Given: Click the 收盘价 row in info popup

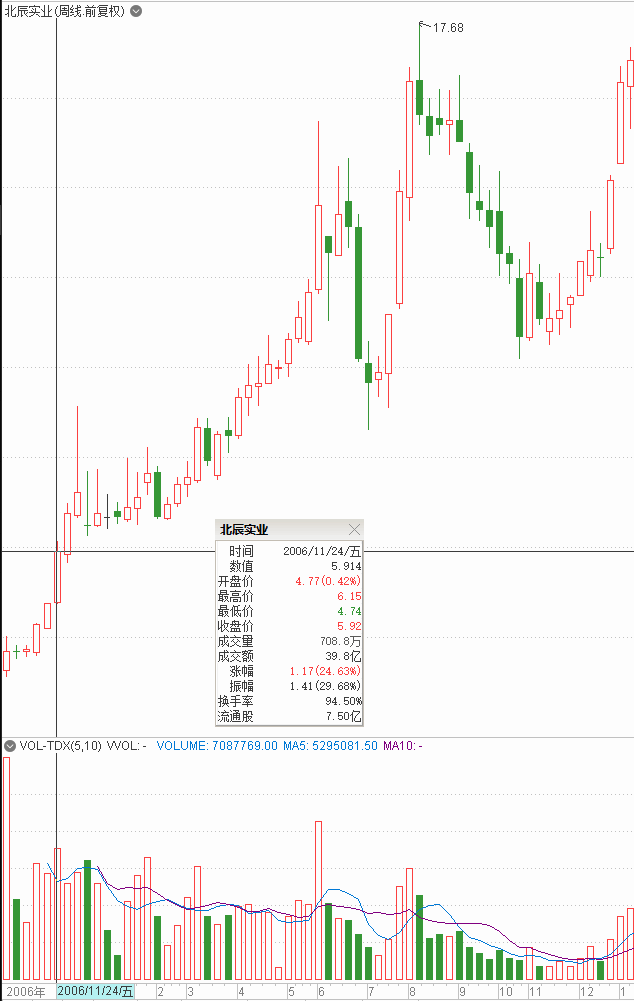Looking at the screenshot, I should [x=289, y=626].
